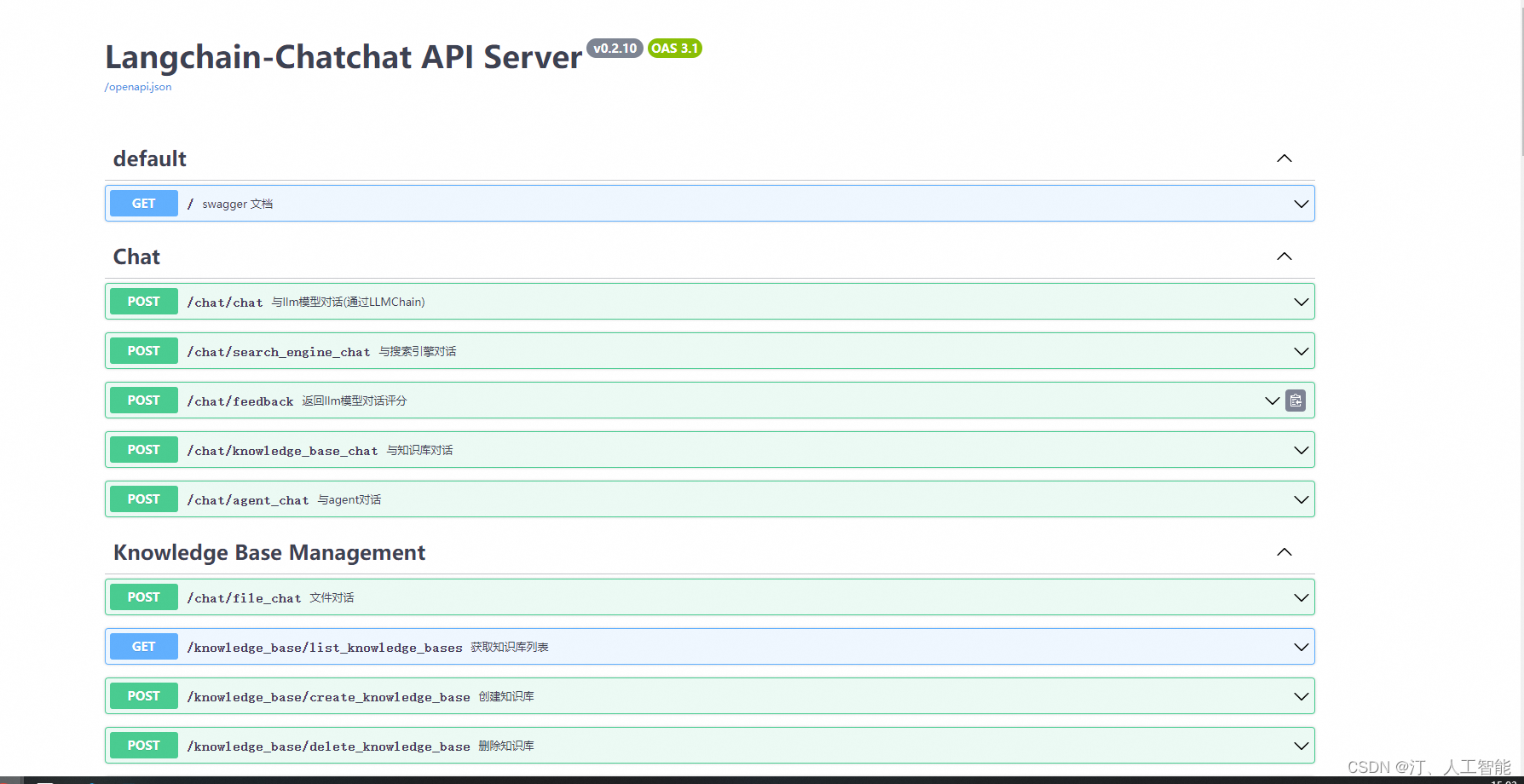The image size is (1524, 784).
Task: Click the swagger 文档 description text
Action: [x=238, y=204]
